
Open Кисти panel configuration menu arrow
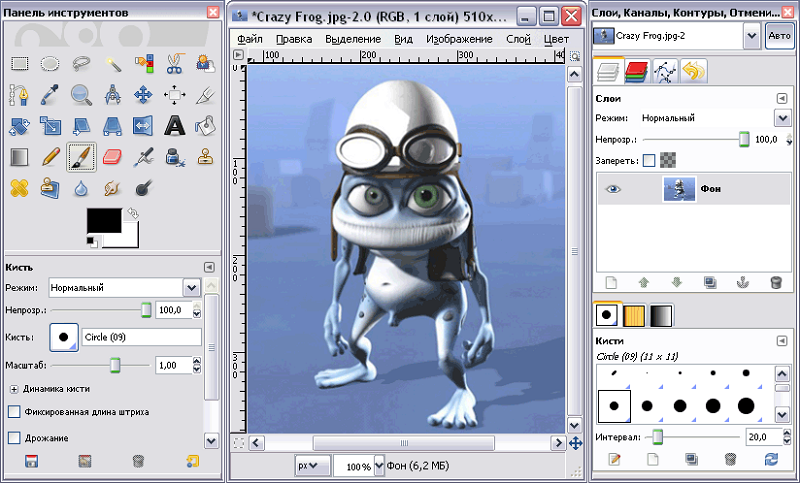pos(782,341)
